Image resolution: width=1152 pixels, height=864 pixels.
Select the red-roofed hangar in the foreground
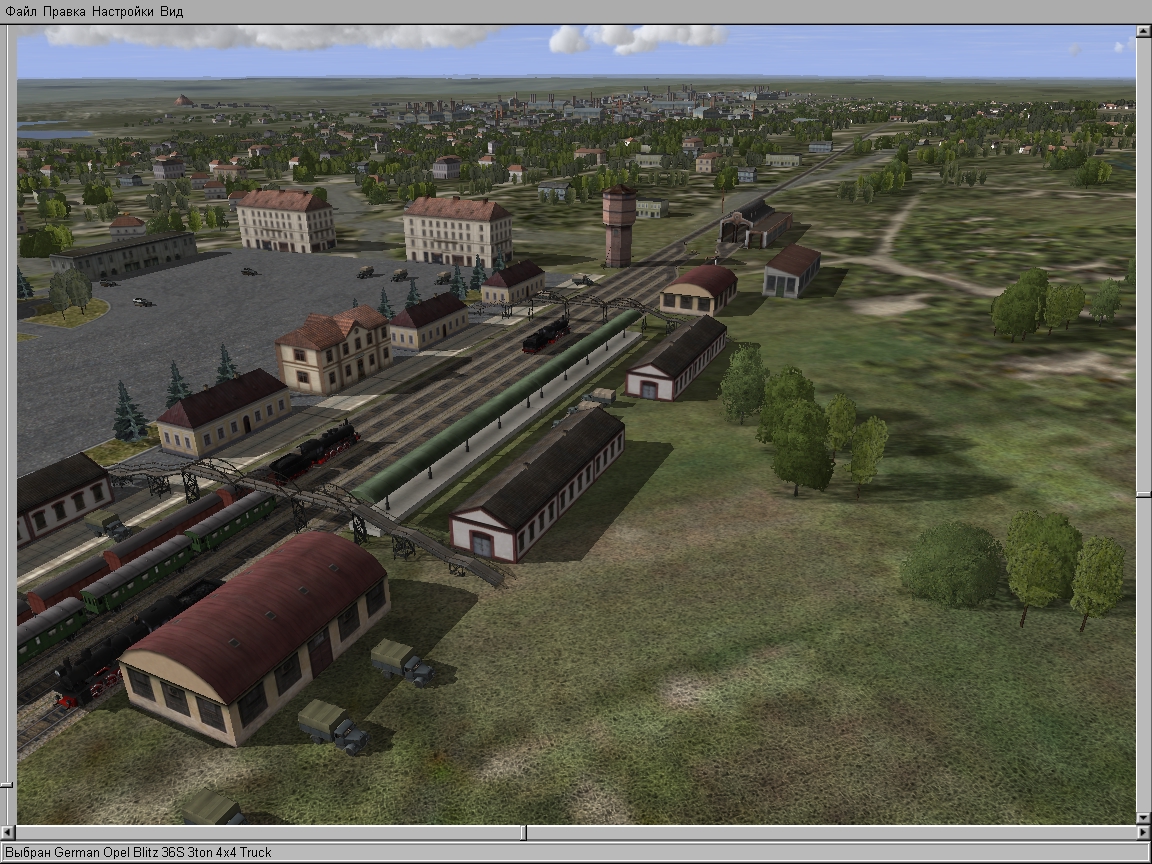pos(254,636)
